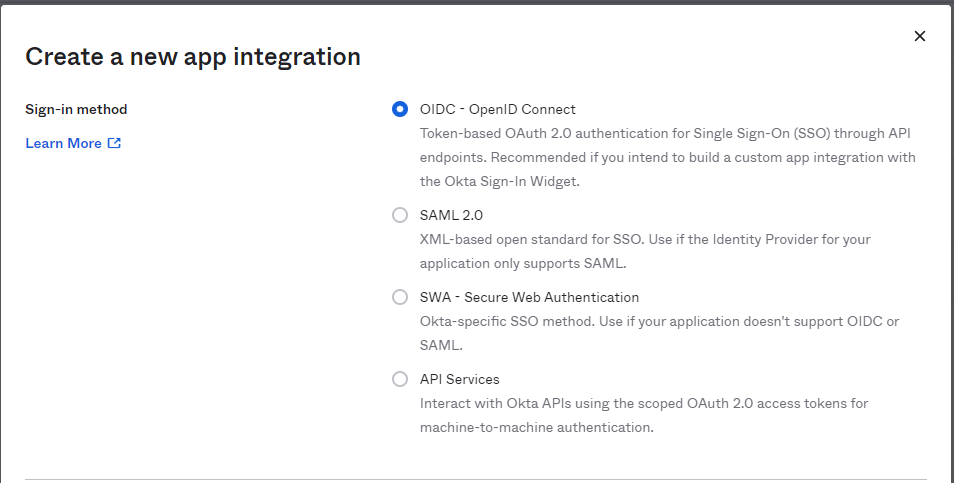Click the external link icon beside Learn More
Viewport: 954px width, 483px height.
[114, 143]
